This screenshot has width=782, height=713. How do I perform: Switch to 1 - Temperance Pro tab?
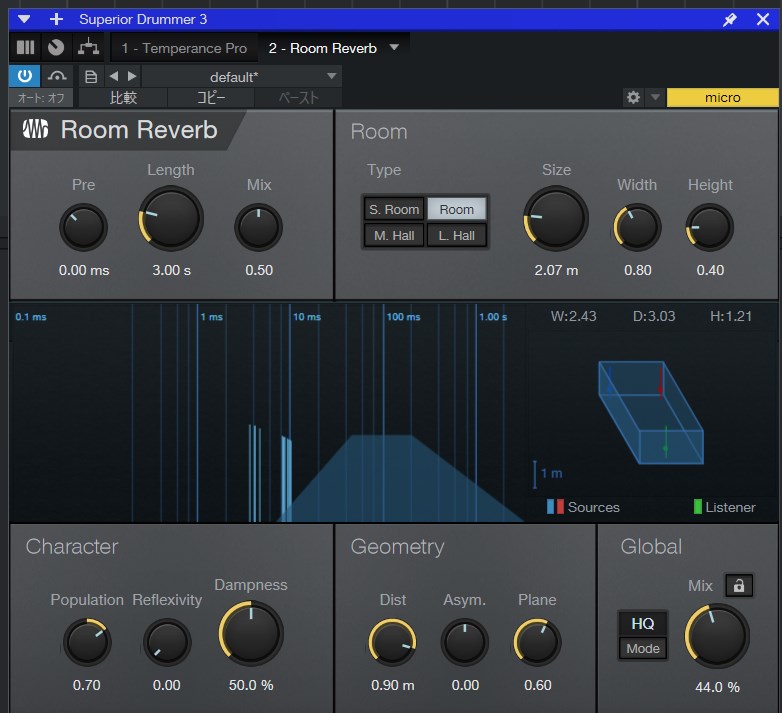[x=184, y=48]
